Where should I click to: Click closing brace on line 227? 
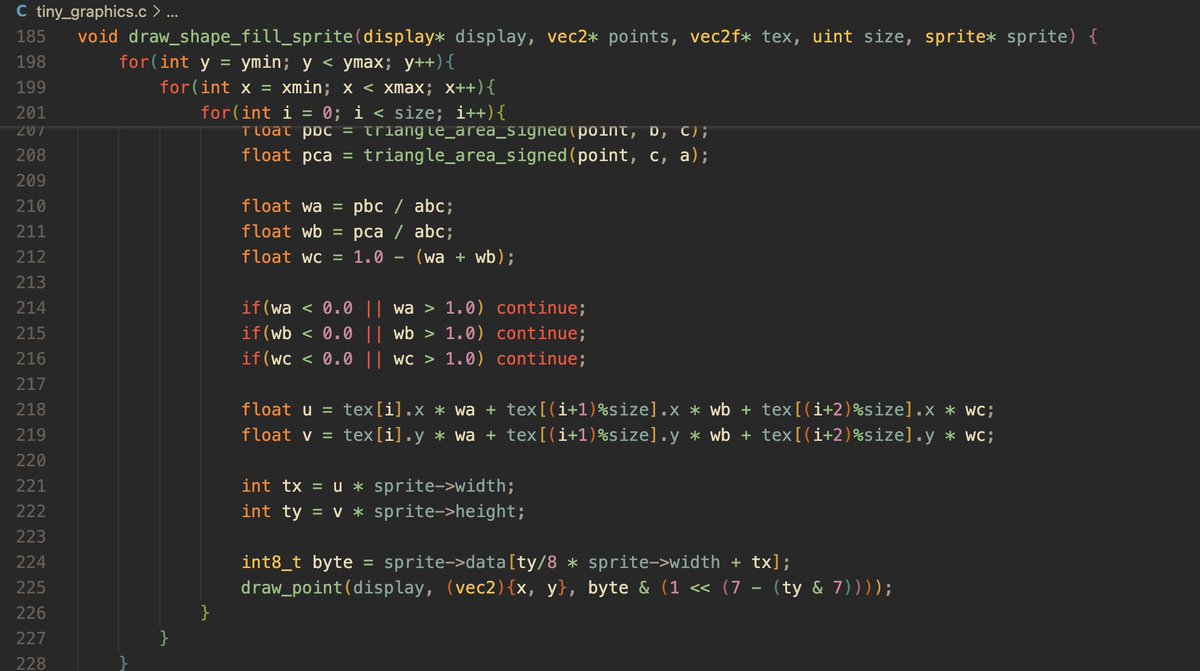point(165,637)
